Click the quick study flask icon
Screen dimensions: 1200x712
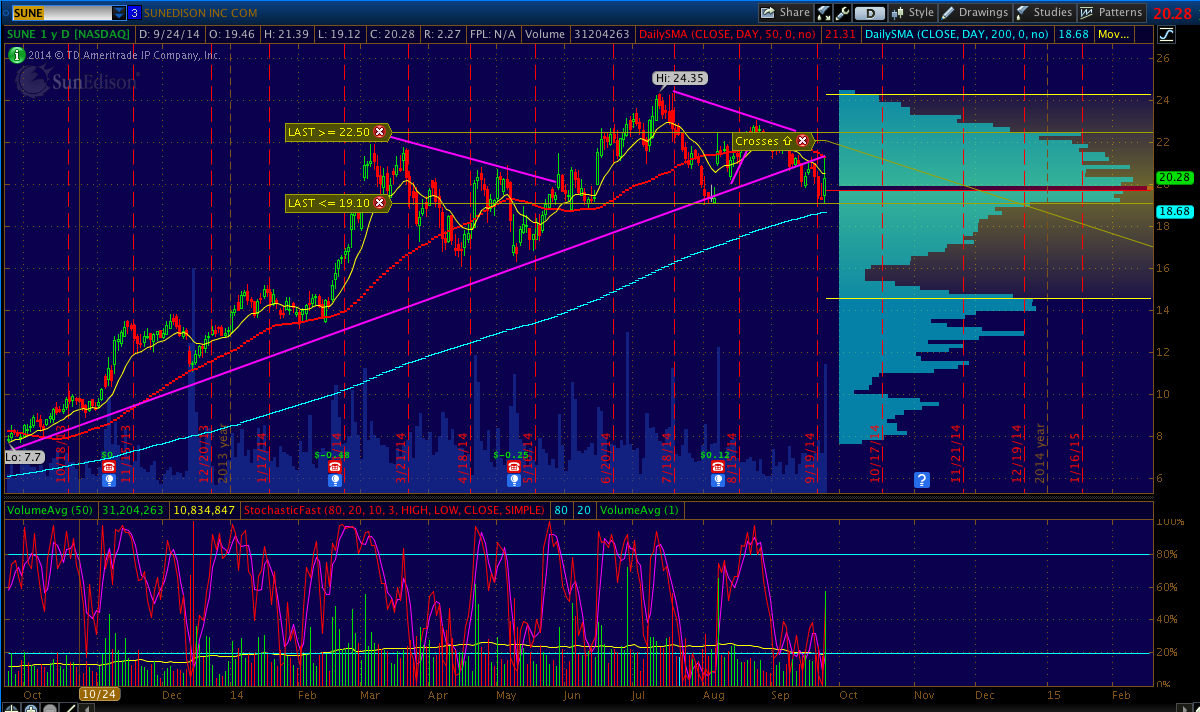pos(824,13)
